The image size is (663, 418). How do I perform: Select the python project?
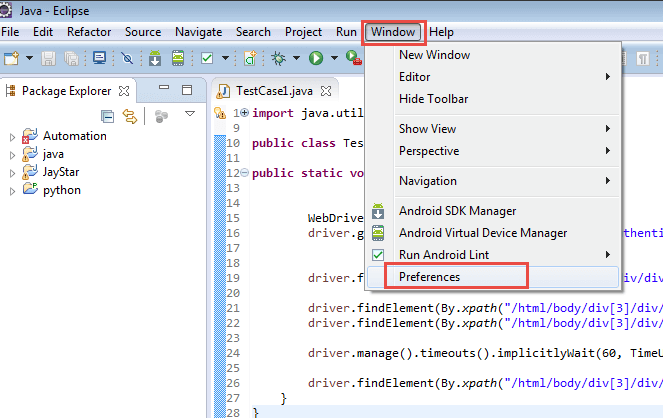[x=62, y=190]
